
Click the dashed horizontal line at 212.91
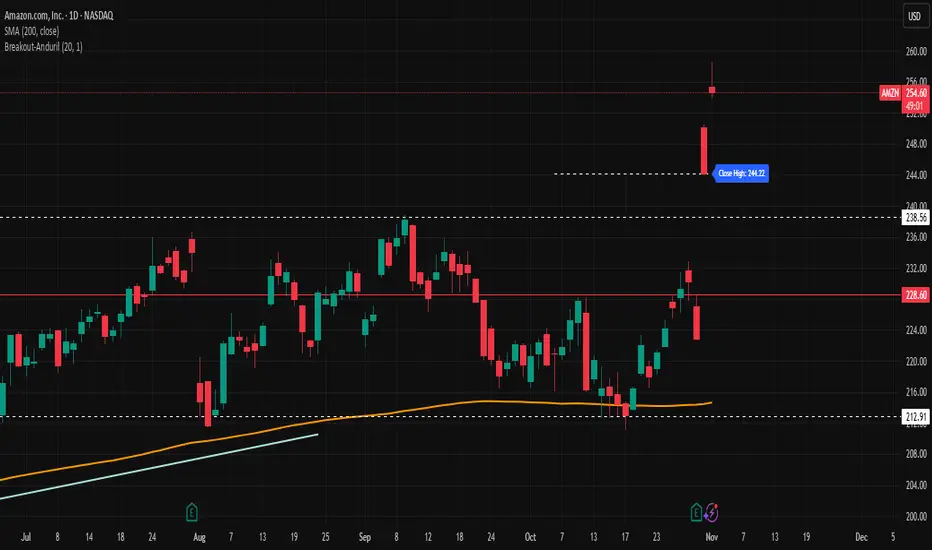[451, 416]
